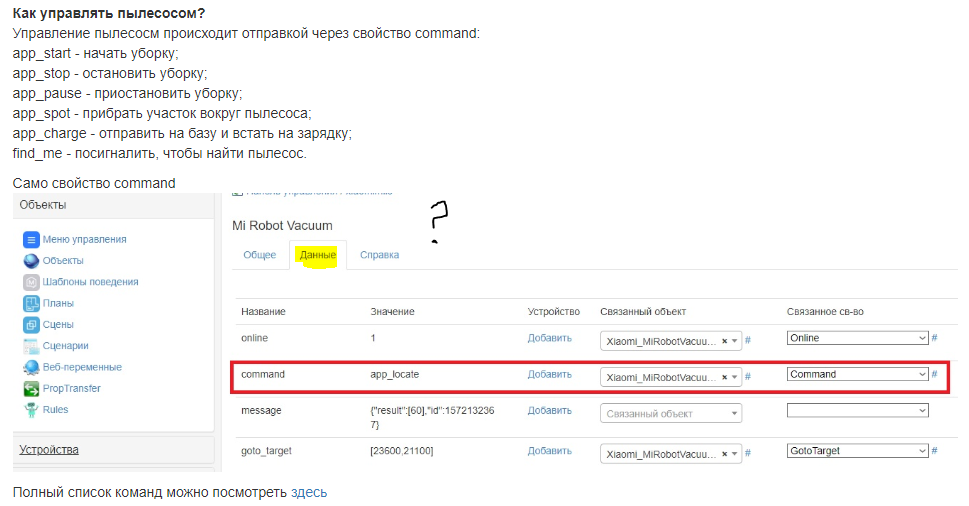The image size is (969, 506).
Task: Click the hash link beside Command dropdown
Action: point(935,374)
